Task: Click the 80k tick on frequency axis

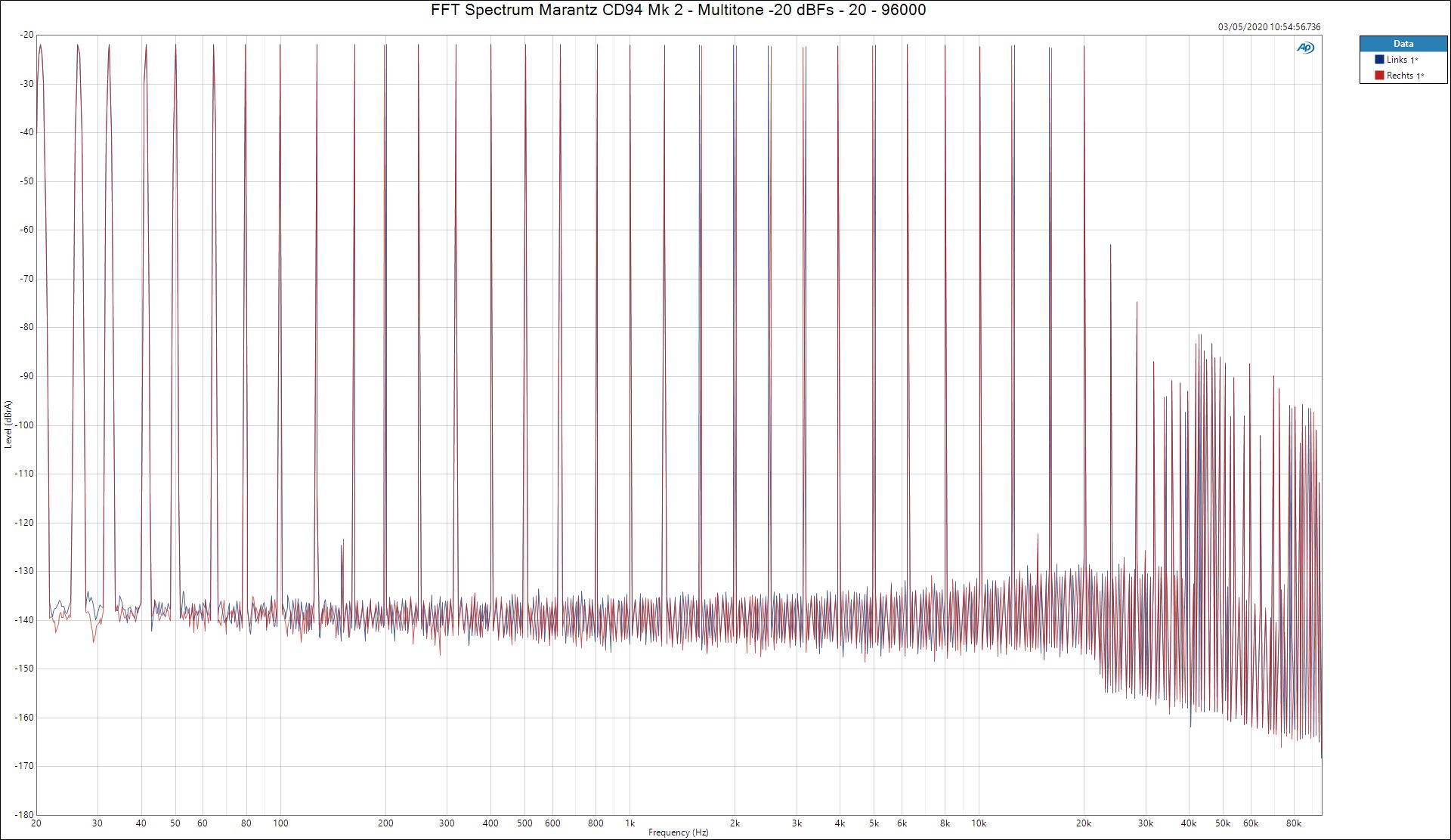Action: point(1293,823)
